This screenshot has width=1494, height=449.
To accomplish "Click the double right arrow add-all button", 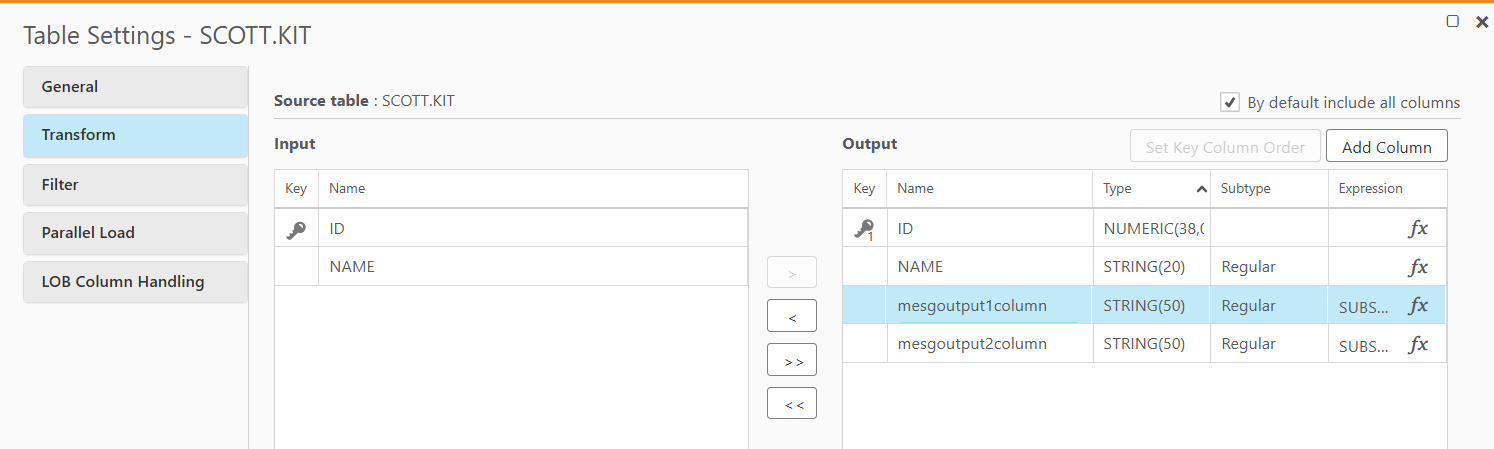I will 792,360.
